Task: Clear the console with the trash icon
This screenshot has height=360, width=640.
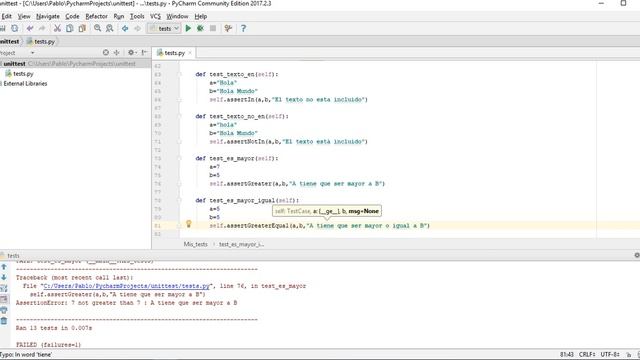Action: tap(4, 321)
